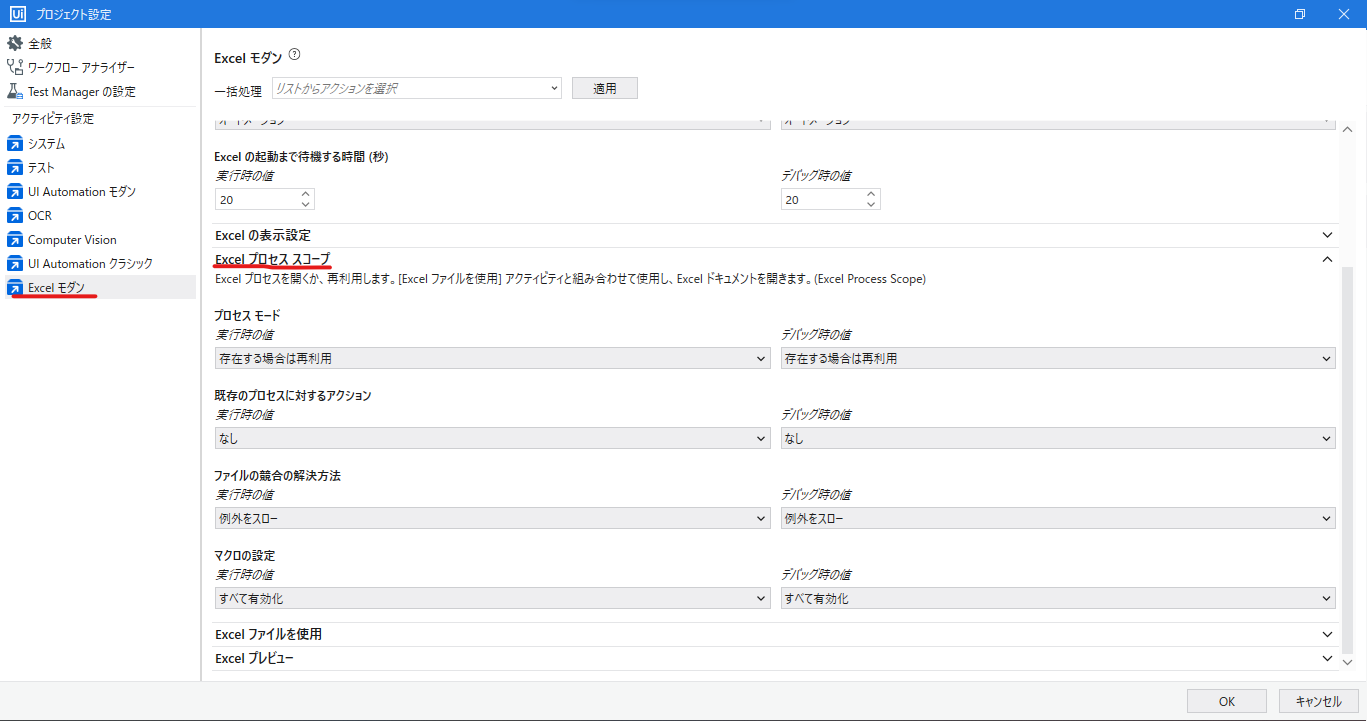
Task: Open debug 既存のプロセスに対するアクション dropdown
Action: pyautogui.click(x=1058, y=439)
